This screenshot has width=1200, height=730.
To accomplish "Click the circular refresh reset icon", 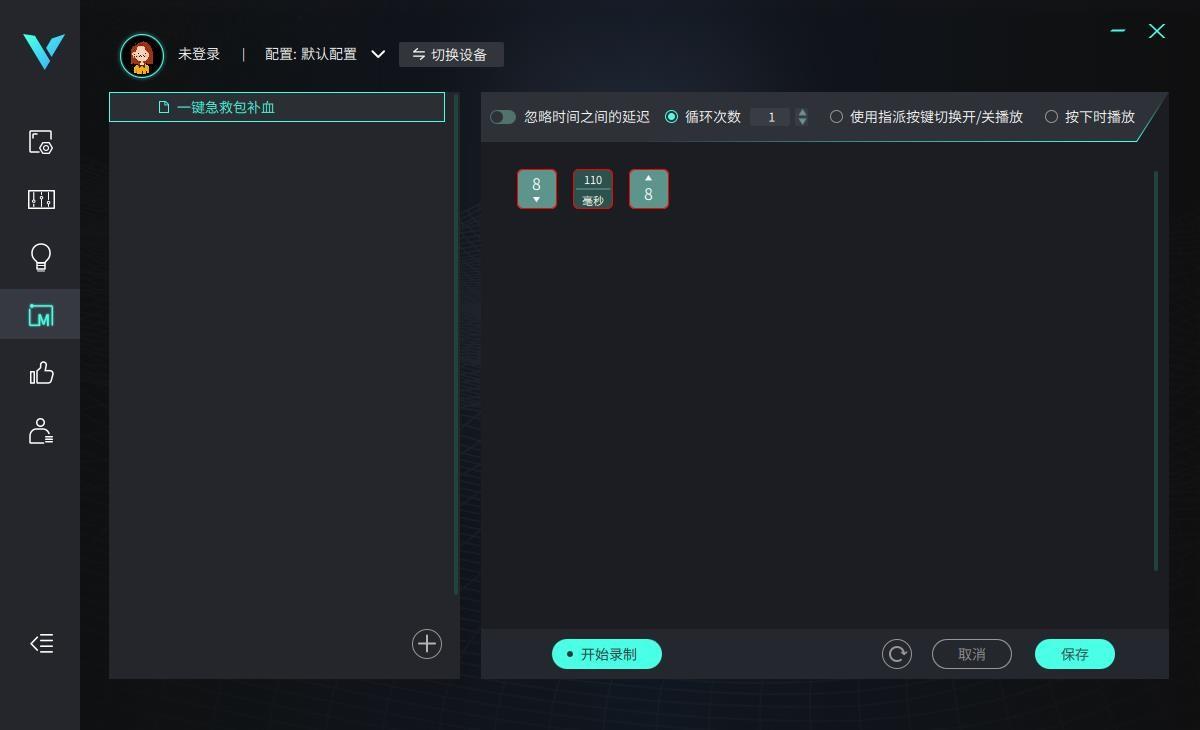I will point(897,654).
